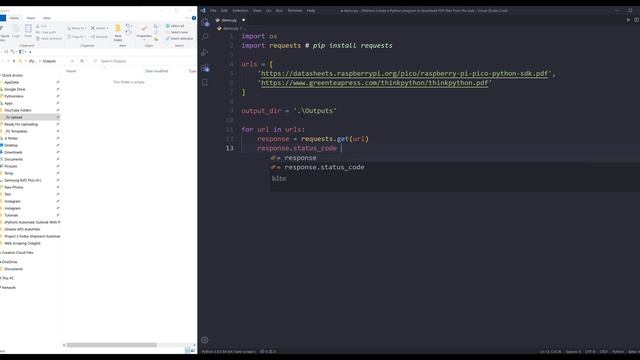Split the VS Code editor to the right
This screenshot has width=640, height=360.
click(x=636, y=20)
